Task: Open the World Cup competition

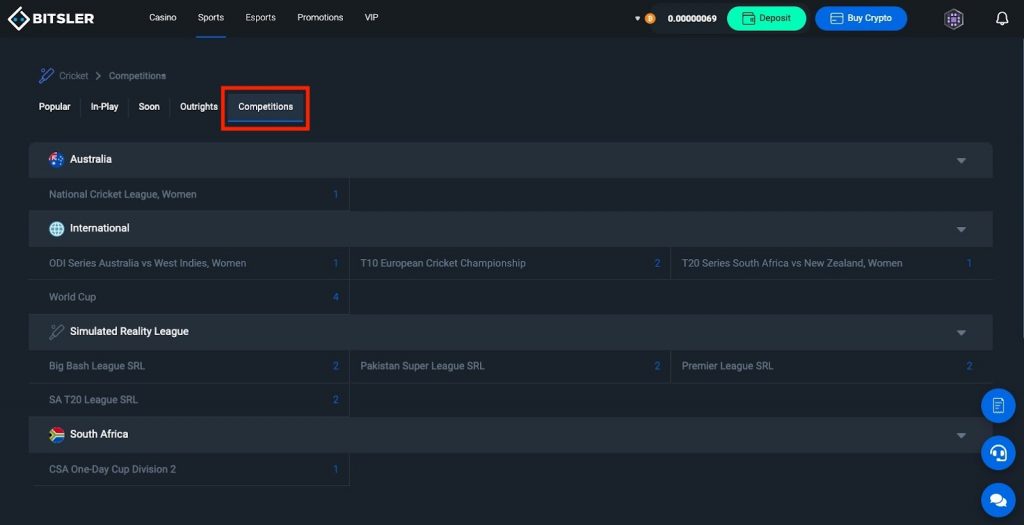Action: pyautogui.click(x=73, y=297)
